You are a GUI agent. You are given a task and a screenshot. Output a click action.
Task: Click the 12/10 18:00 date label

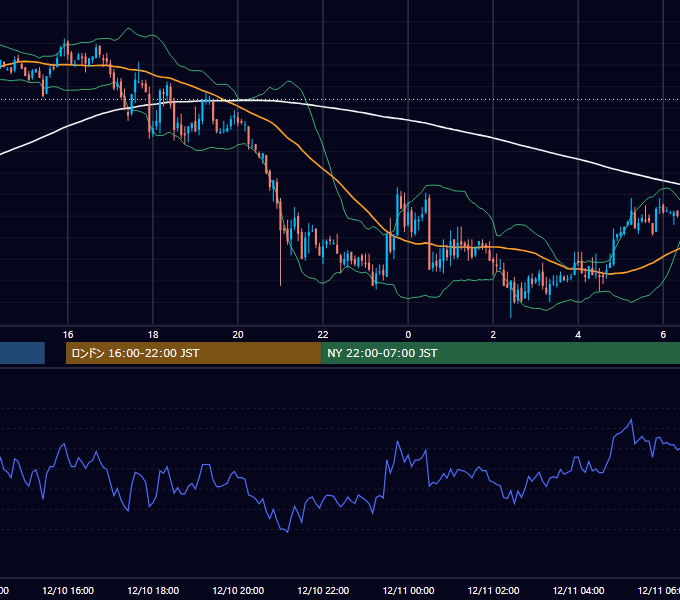[153, 590]
